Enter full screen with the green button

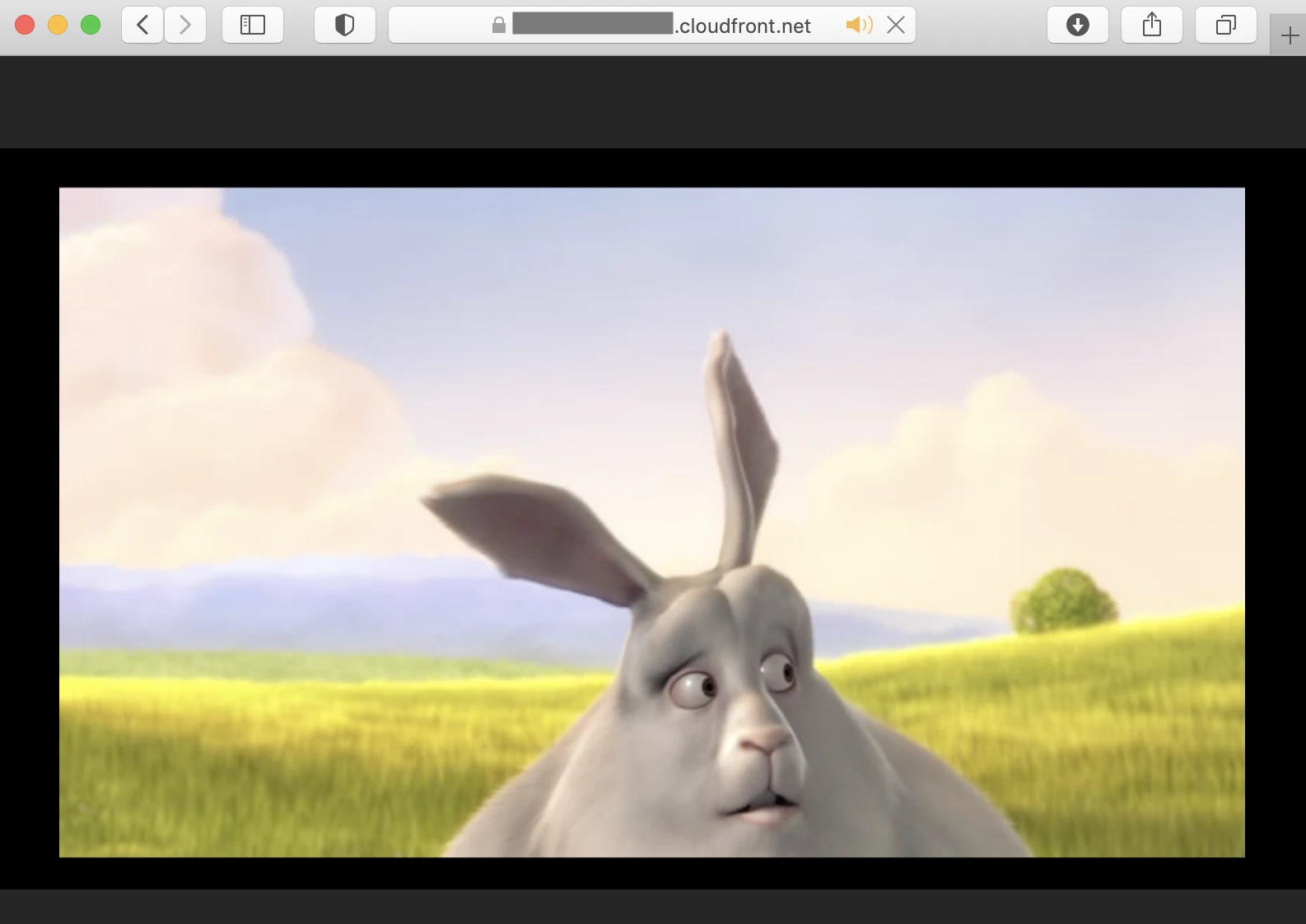(x=91, y=25)
